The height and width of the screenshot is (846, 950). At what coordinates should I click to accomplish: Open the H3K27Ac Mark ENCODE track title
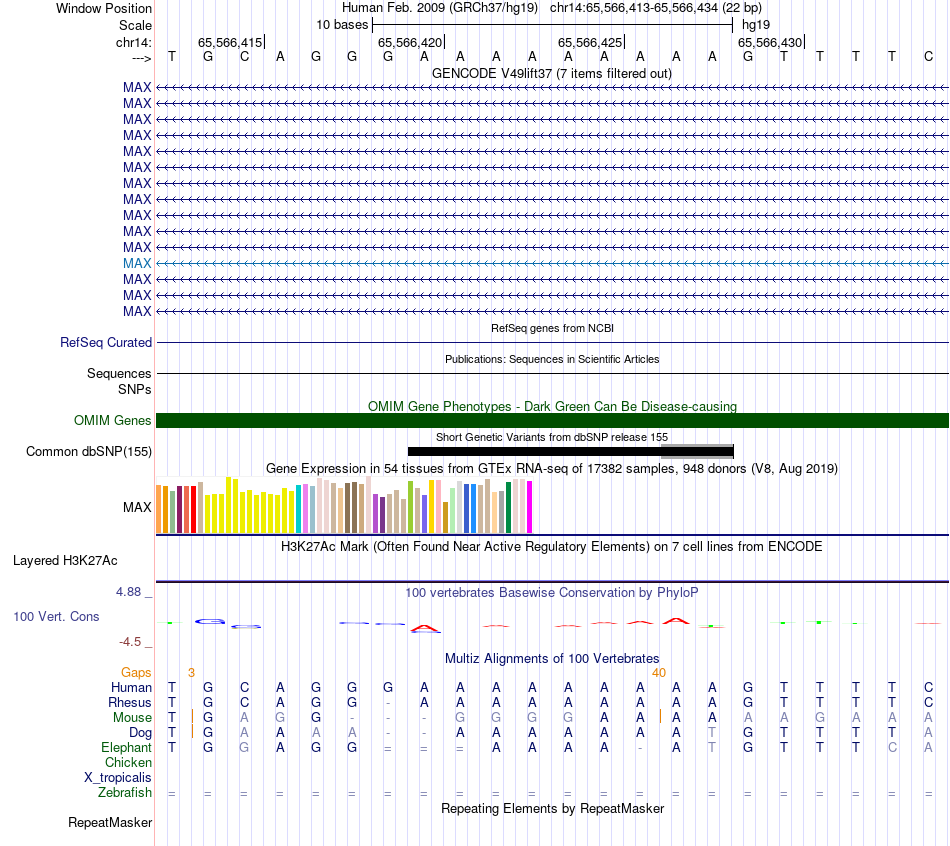(551, 547)
